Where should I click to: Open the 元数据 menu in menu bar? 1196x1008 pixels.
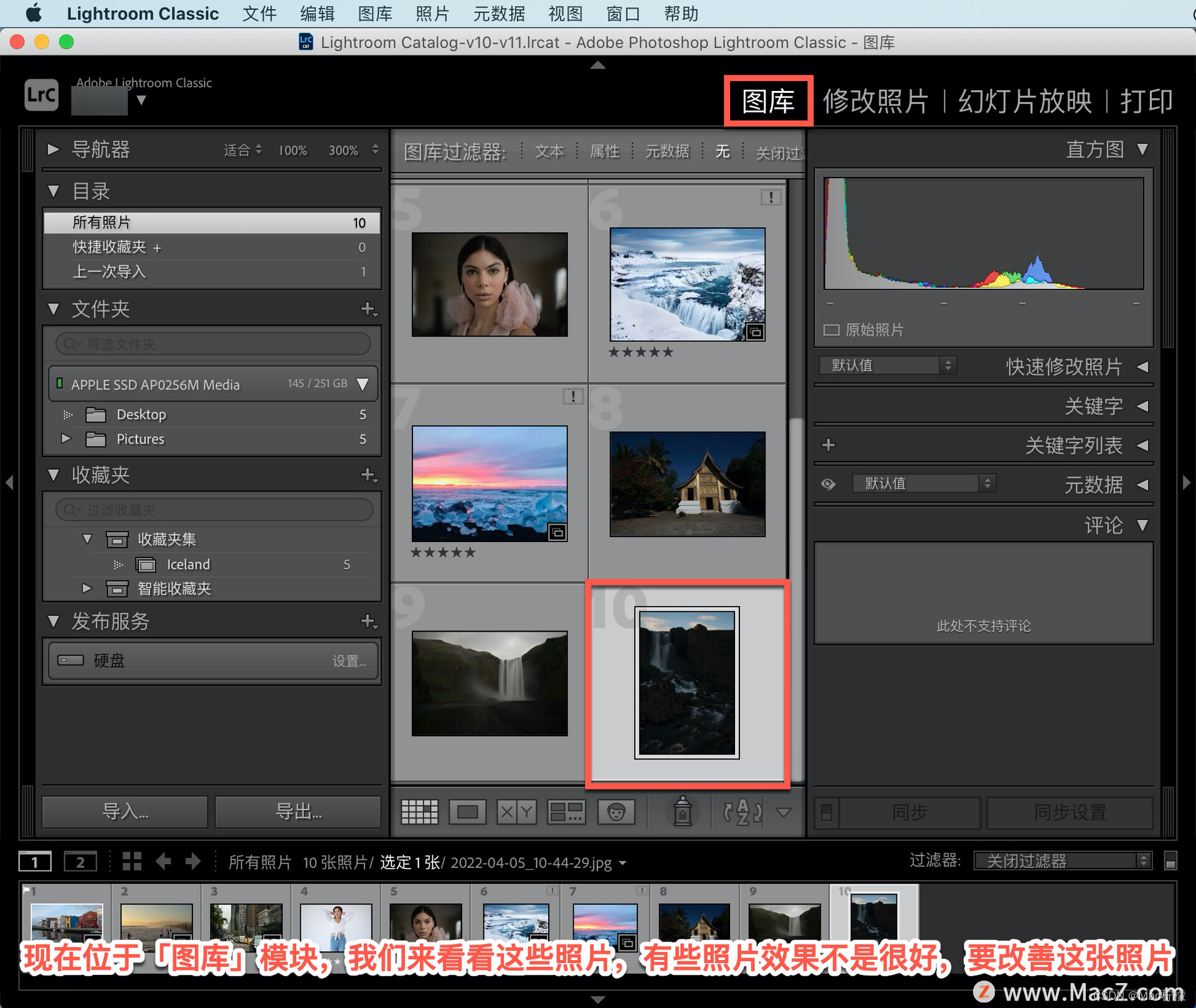point(498,14)
